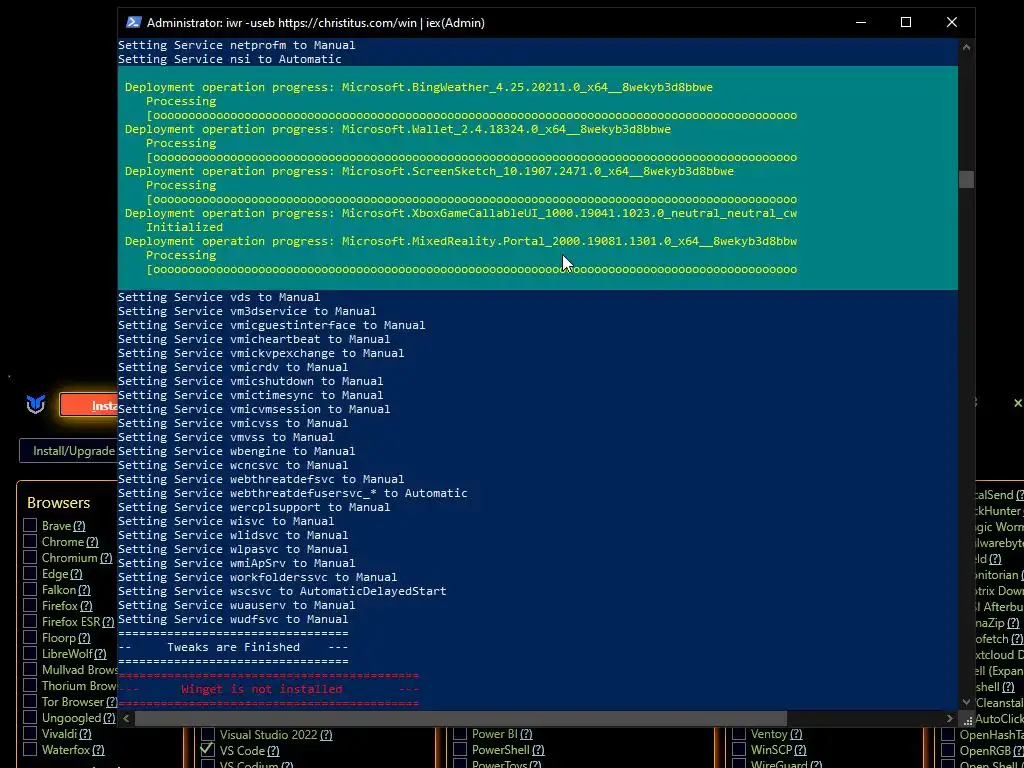Uncheck the VS Code checkbox
This screenshot has width=1024, height=768.
tap(208, 750)
